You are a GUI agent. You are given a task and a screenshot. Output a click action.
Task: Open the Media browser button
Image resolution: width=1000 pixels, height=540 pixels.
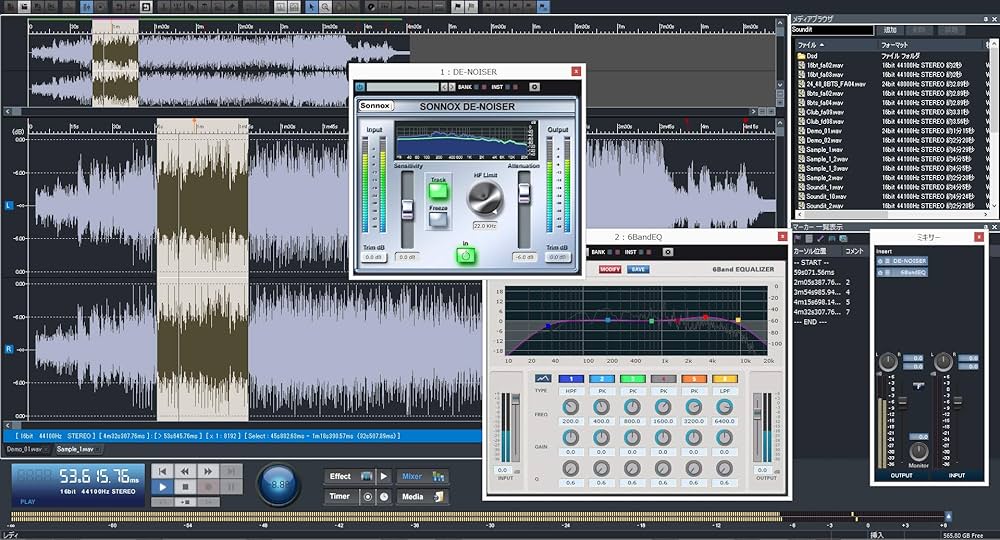pos(422,496)
